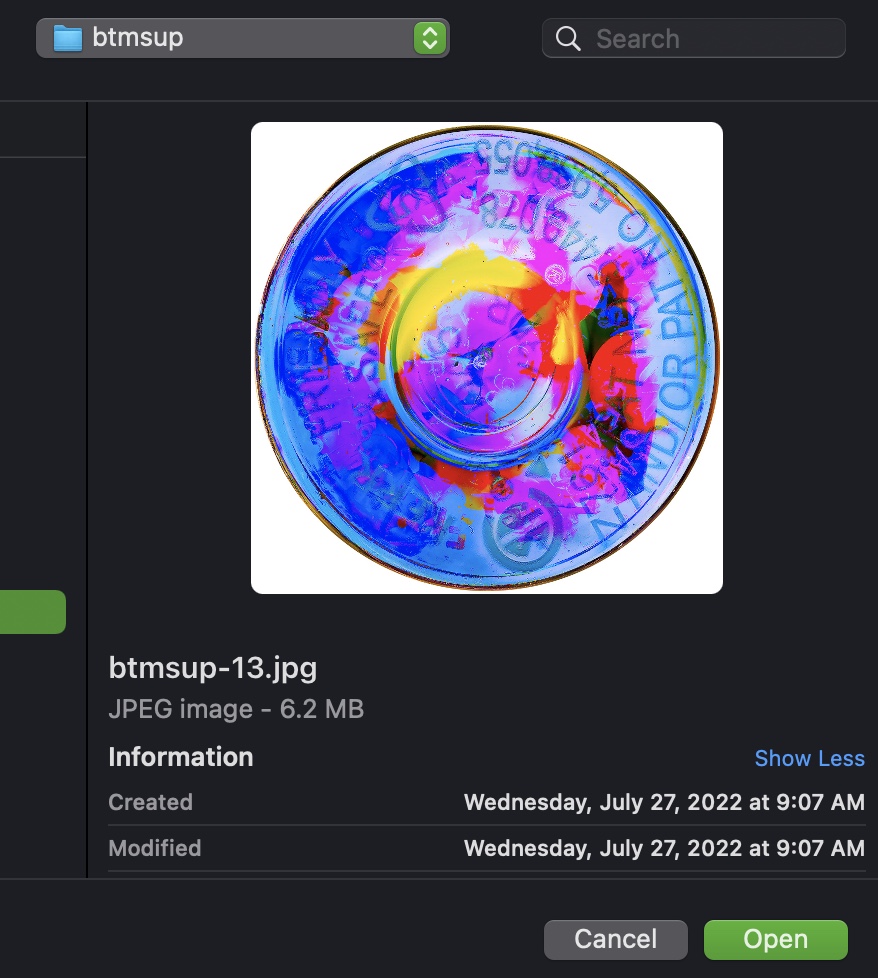
Task: Click the magnifying glass search icon
Action: 567,39
